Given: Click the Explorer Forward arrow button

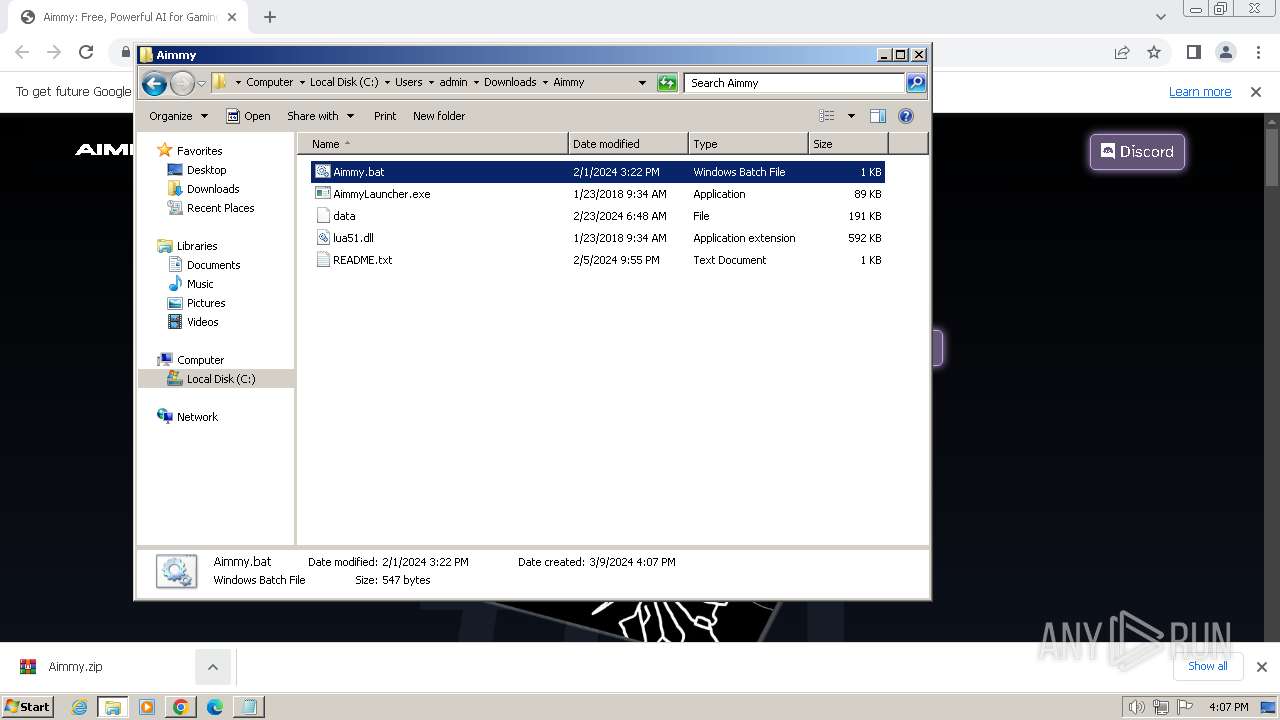Looking at the screenshot, I should point(182,83).
